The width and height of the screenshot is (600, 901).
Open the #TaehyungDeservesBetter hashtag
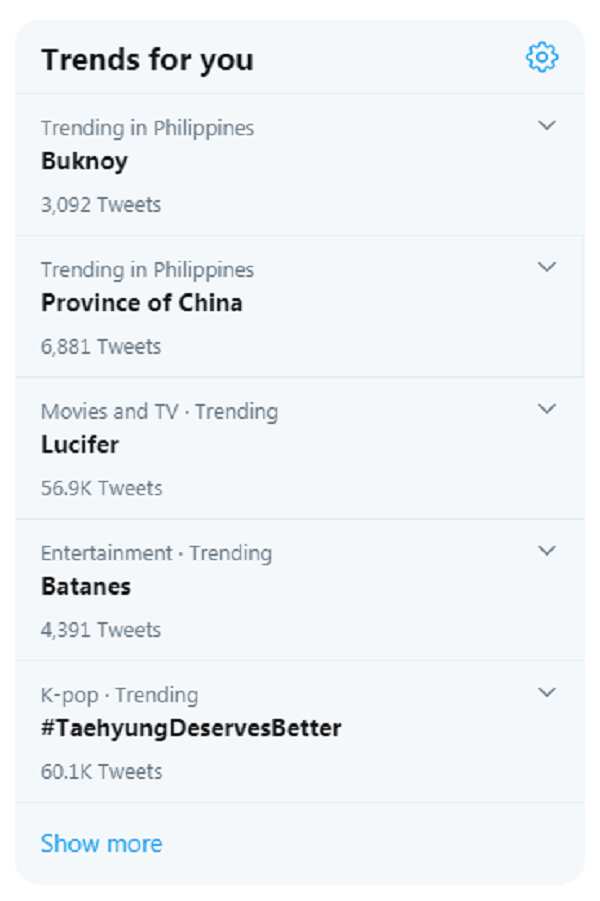191,729
